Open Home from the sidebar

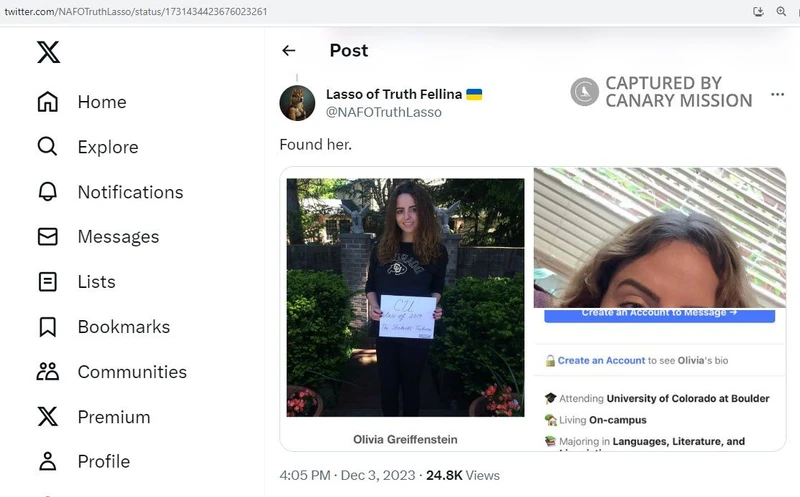tap(82, 102)
